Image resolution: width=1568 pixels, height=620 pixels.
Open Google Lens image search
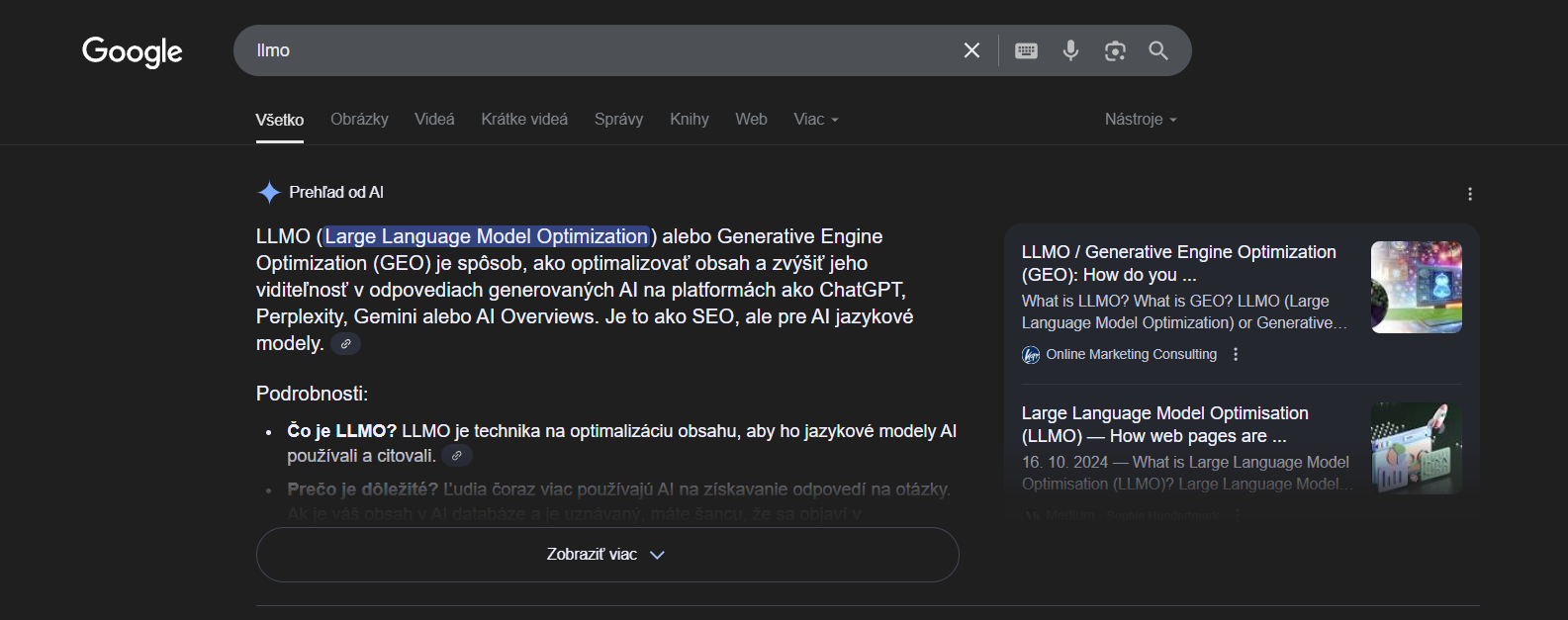pos(1115,50)
